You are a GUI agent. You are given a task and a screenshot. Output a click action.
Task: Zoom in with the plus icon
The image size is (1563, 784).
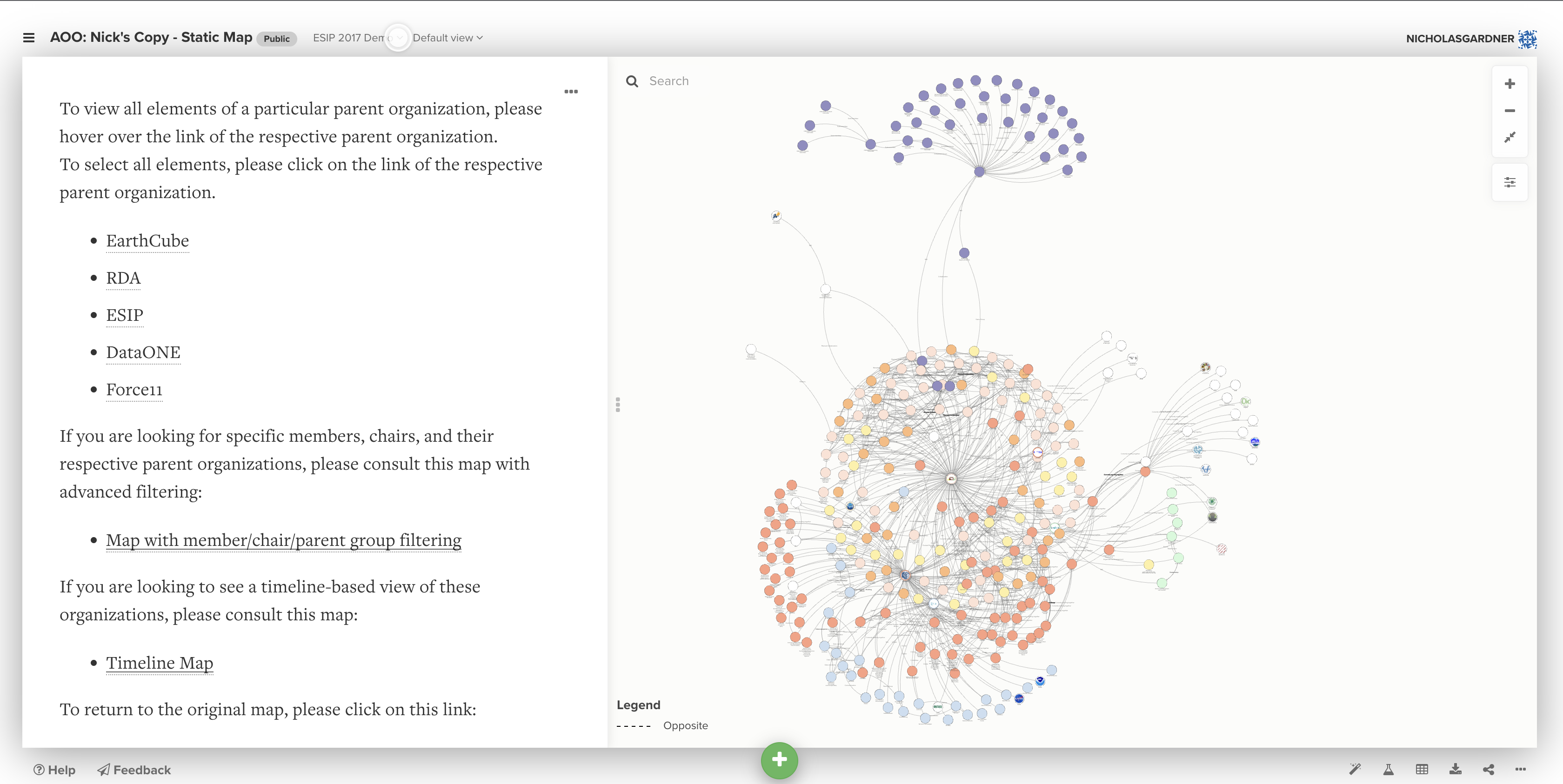(x=1510, y=84)
